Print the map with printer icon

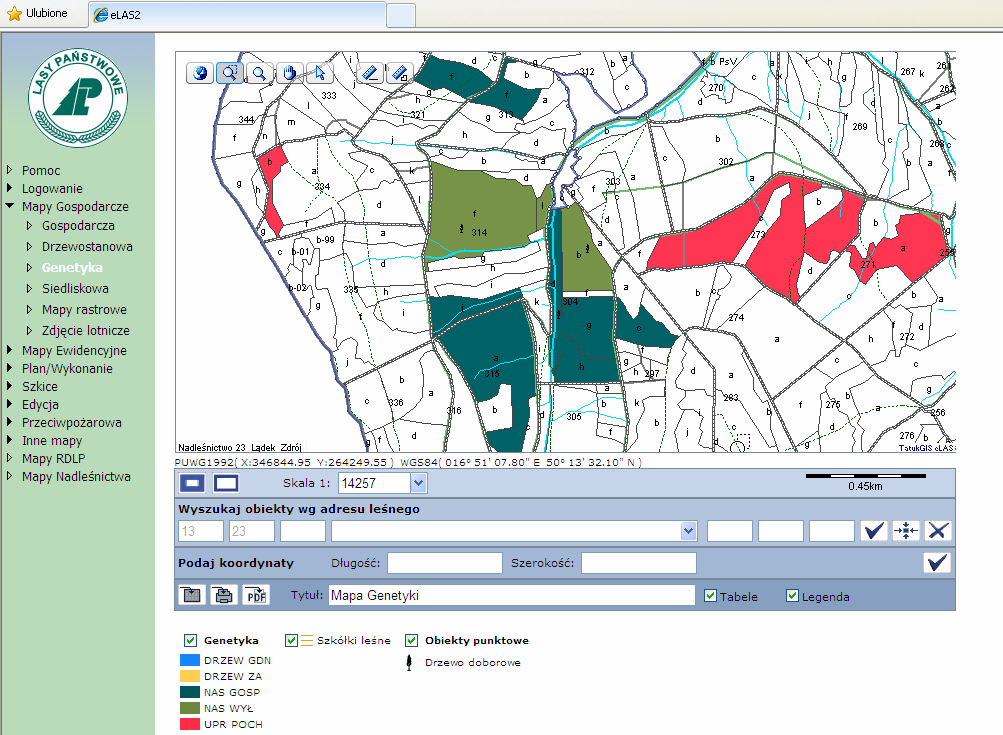(223, 595)
